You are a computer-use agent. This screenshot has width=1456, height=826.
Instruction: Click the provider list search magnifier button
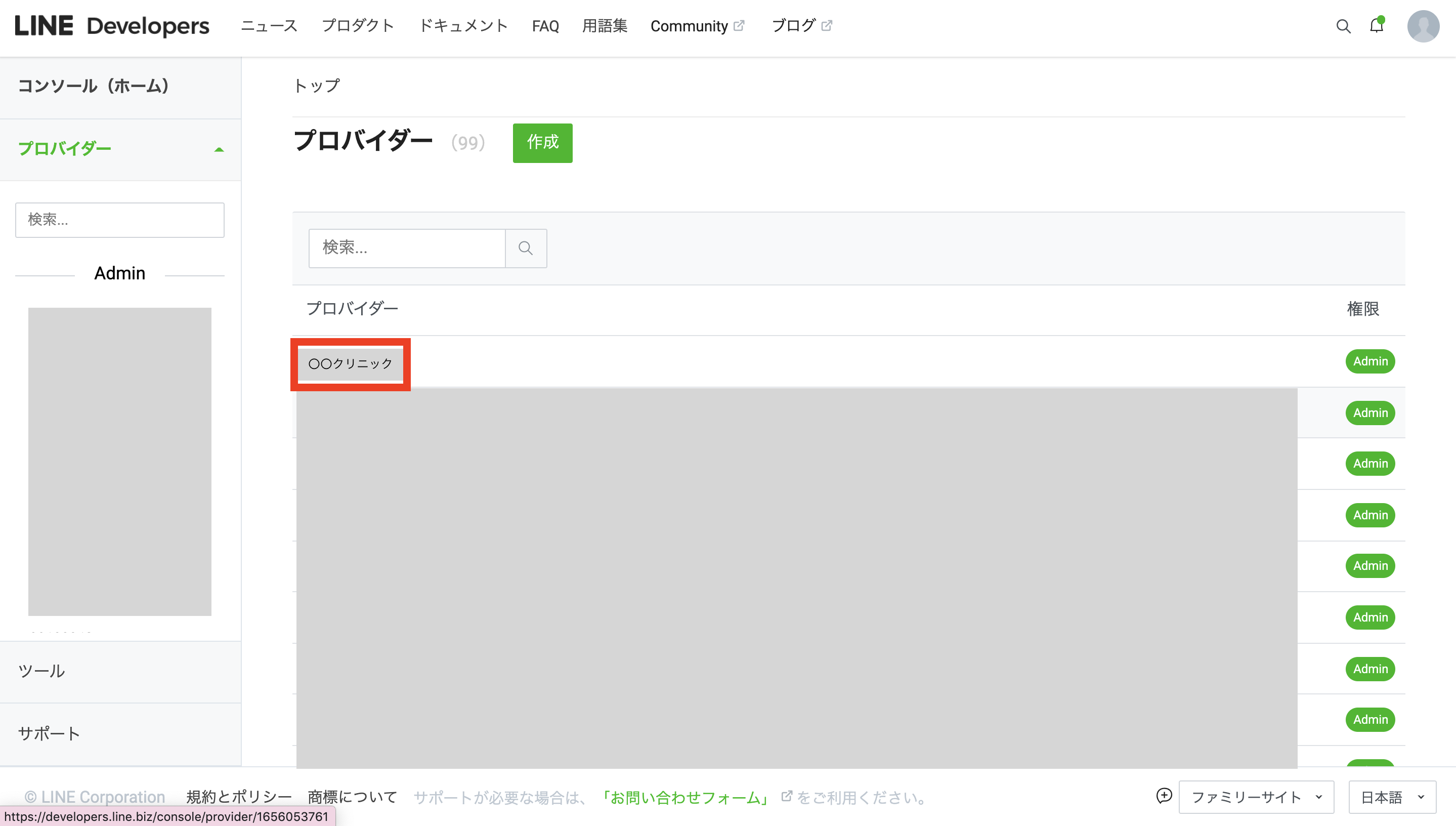526,248
